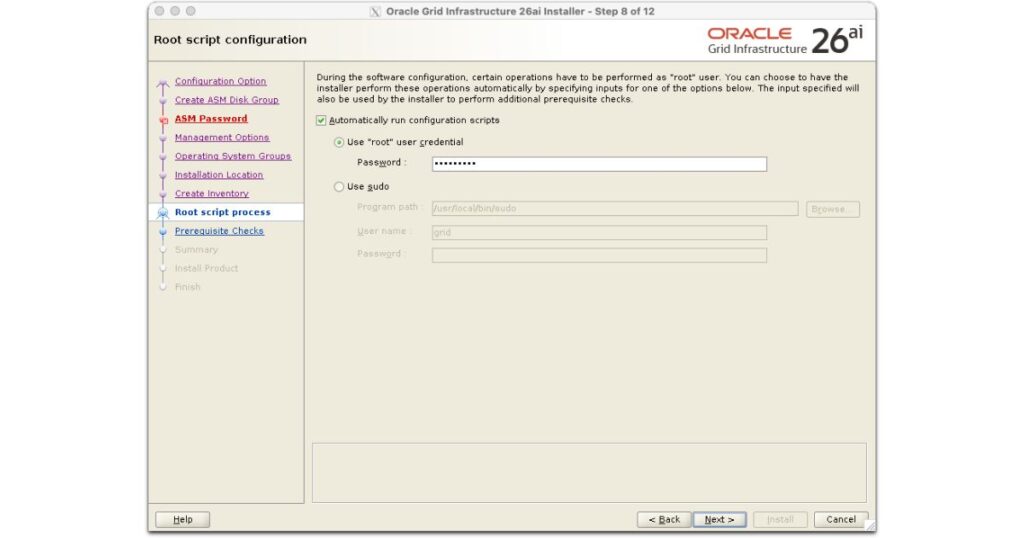The height and width of the screenshot is (538, 1024).
Task: Click Next to continue installation
Action: [x=719, y=520]
